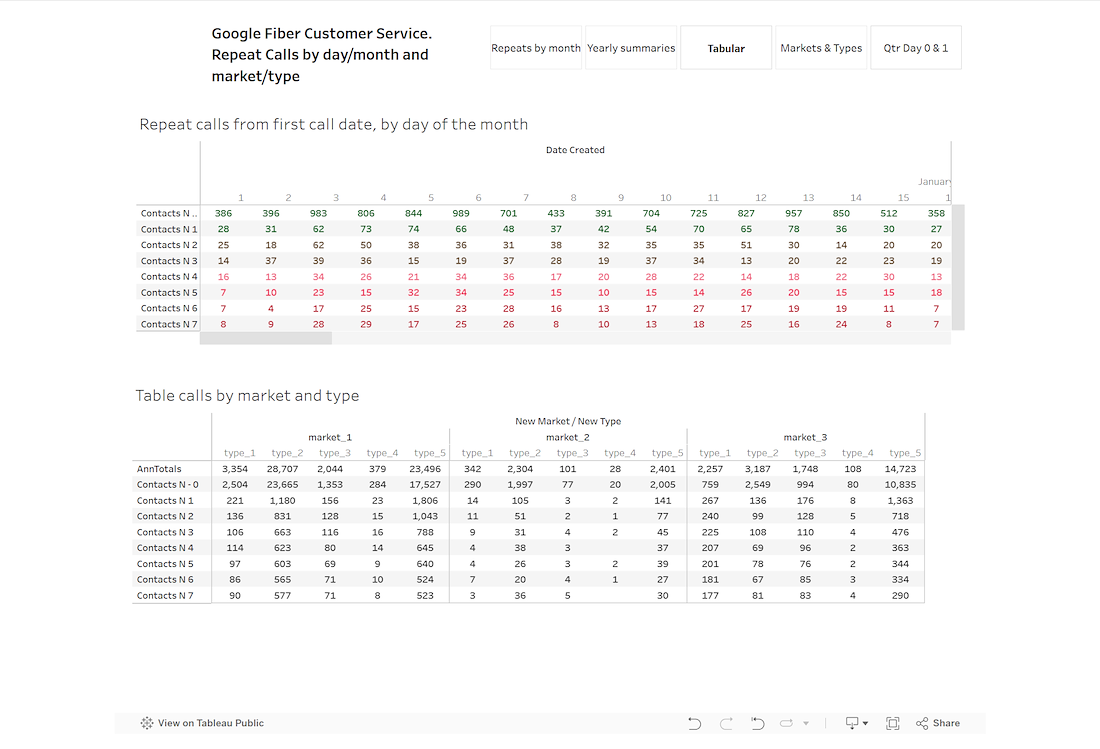This screenshot has width=1100, height=749.
Task: Click the value 983 for day 3
Action: coord(318,213)
